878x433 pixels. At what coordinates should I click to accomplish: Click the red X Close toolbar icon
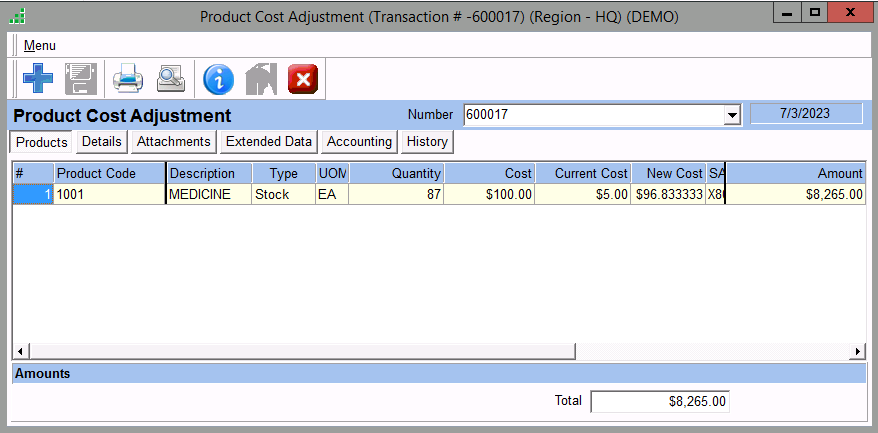[x=302, y=78]
